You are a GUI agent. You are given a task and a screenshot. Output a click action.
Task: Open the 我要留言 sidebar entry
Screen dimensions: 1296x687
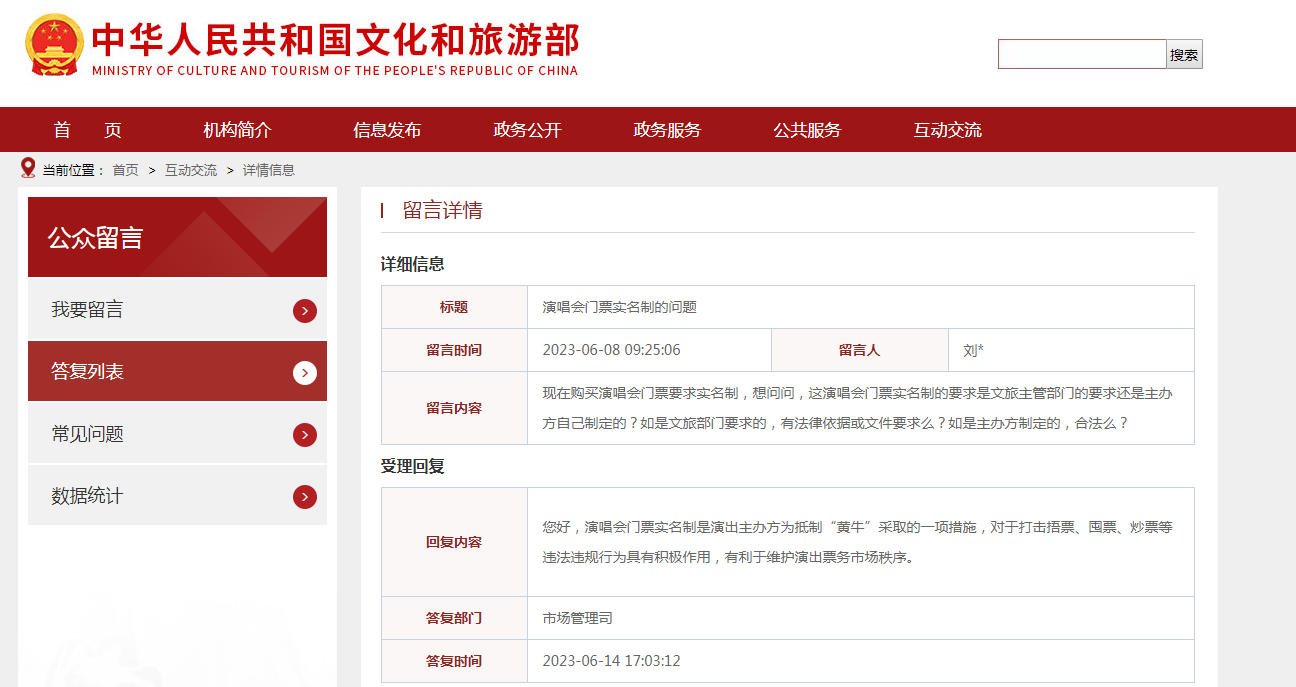88,310
